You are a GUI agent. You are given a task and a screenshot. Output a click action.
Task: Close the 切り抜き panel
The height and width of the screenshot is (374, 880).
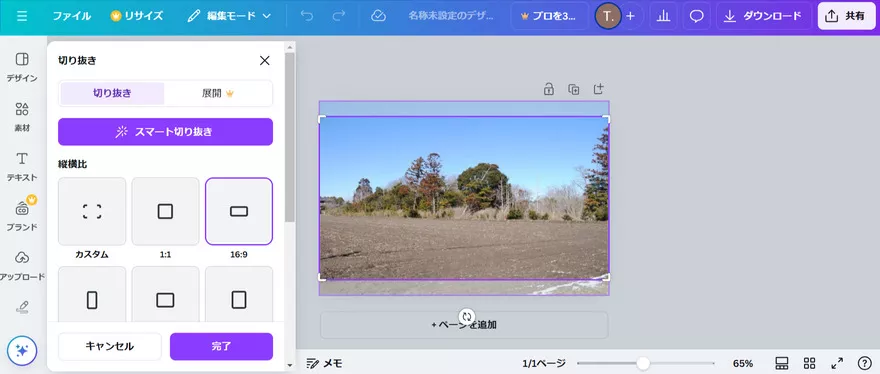(264, 60)
